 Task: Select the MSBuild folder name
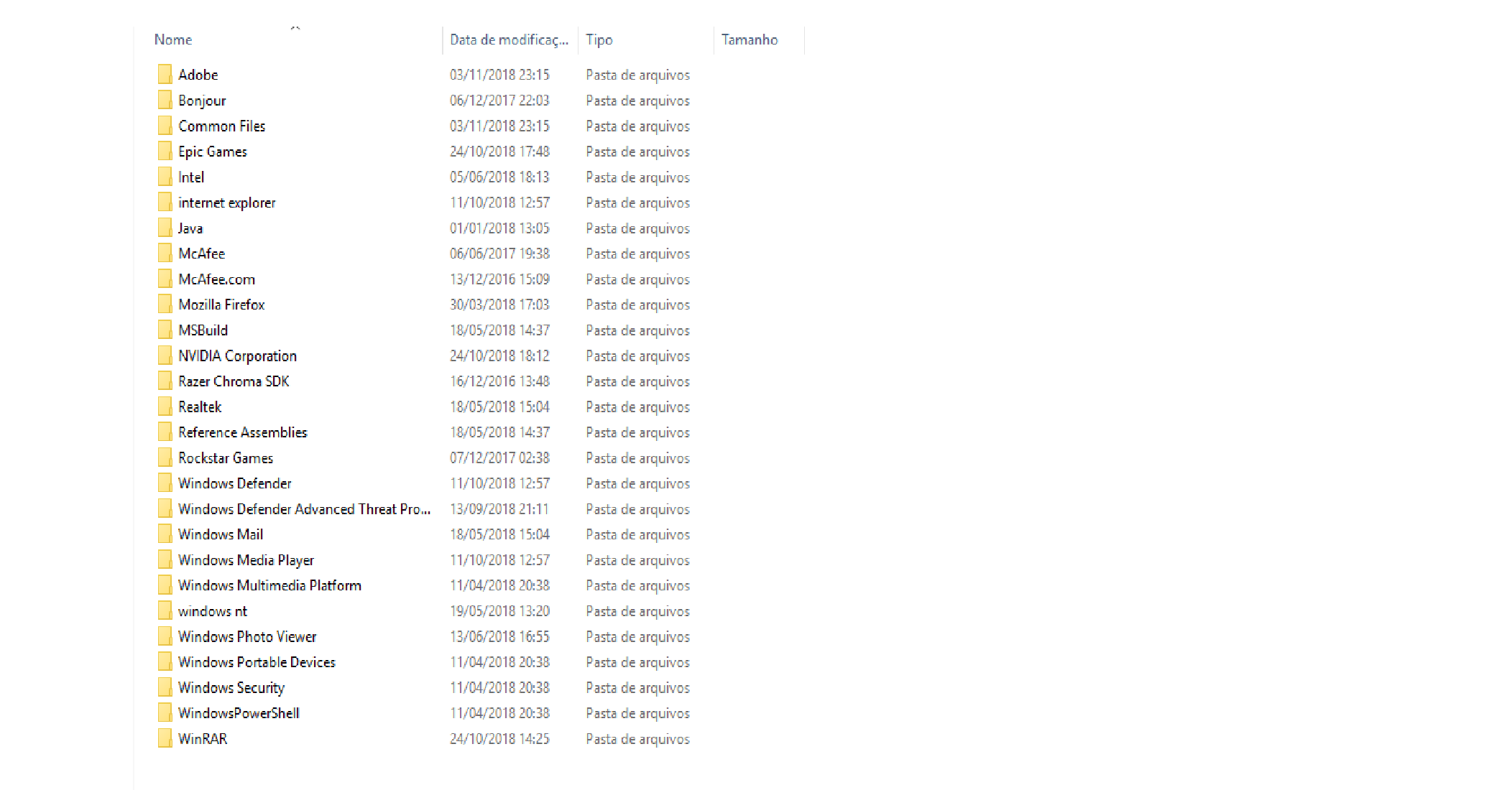[203, 330]
